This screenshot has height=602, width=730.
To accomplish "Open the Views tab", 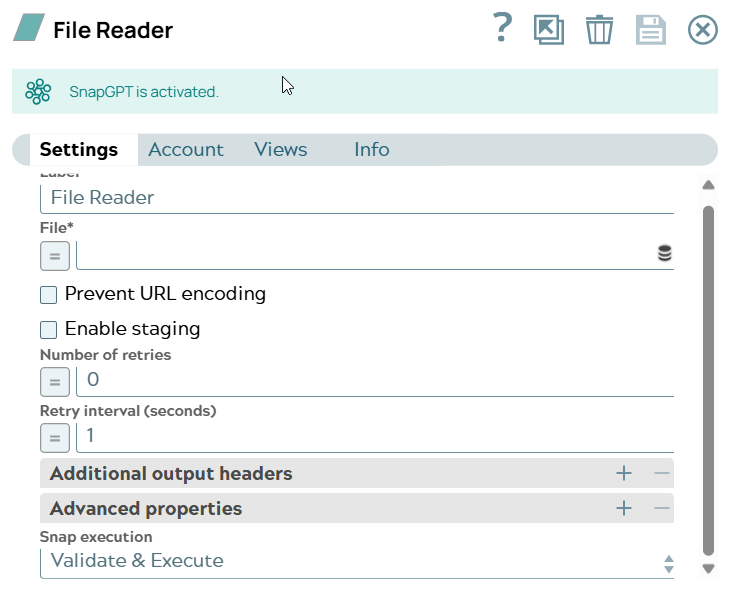I will [280, 150].
